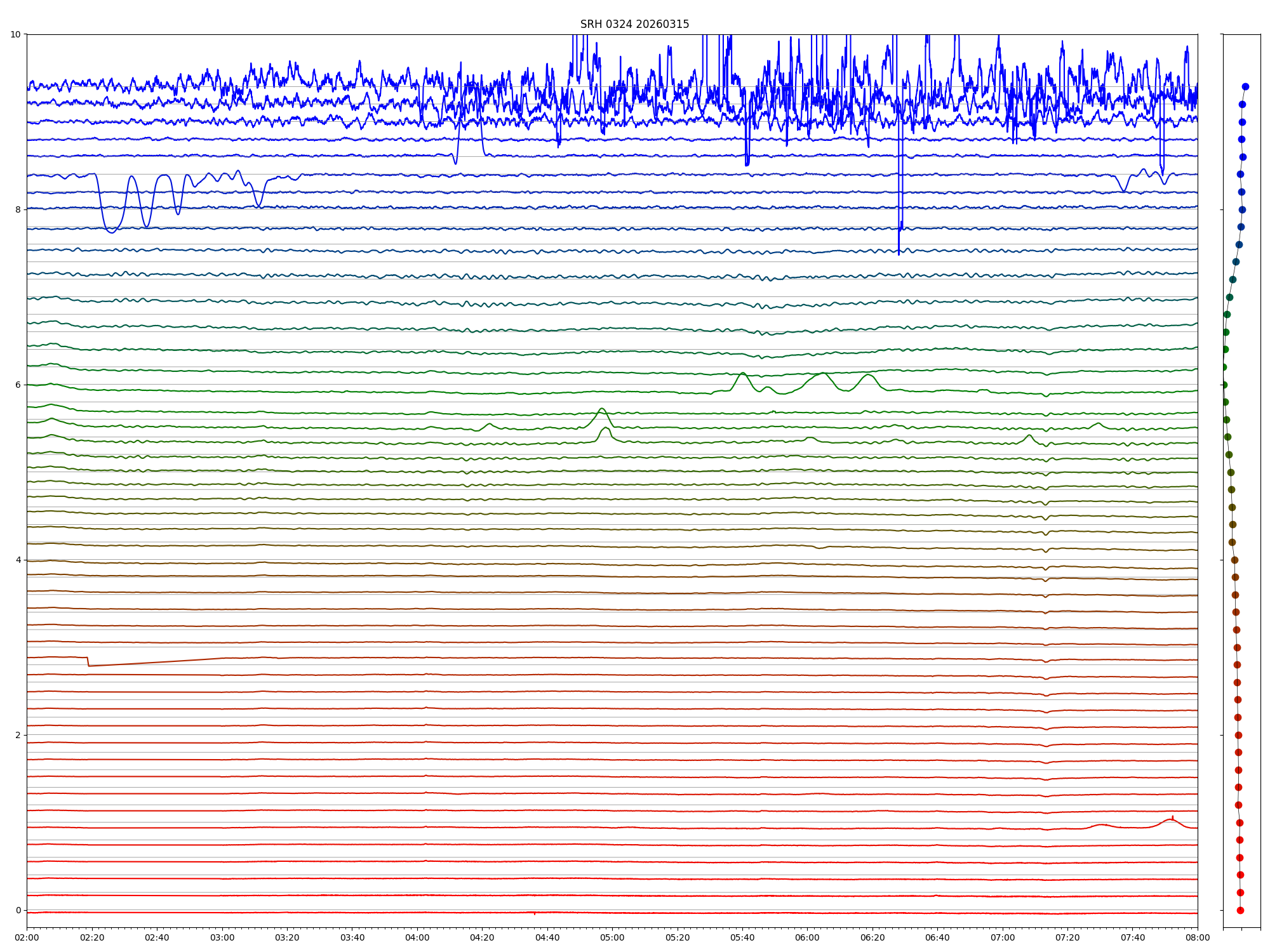
Task: Click the red trace step drop near 02:20
Action: [x=88, y=661]
